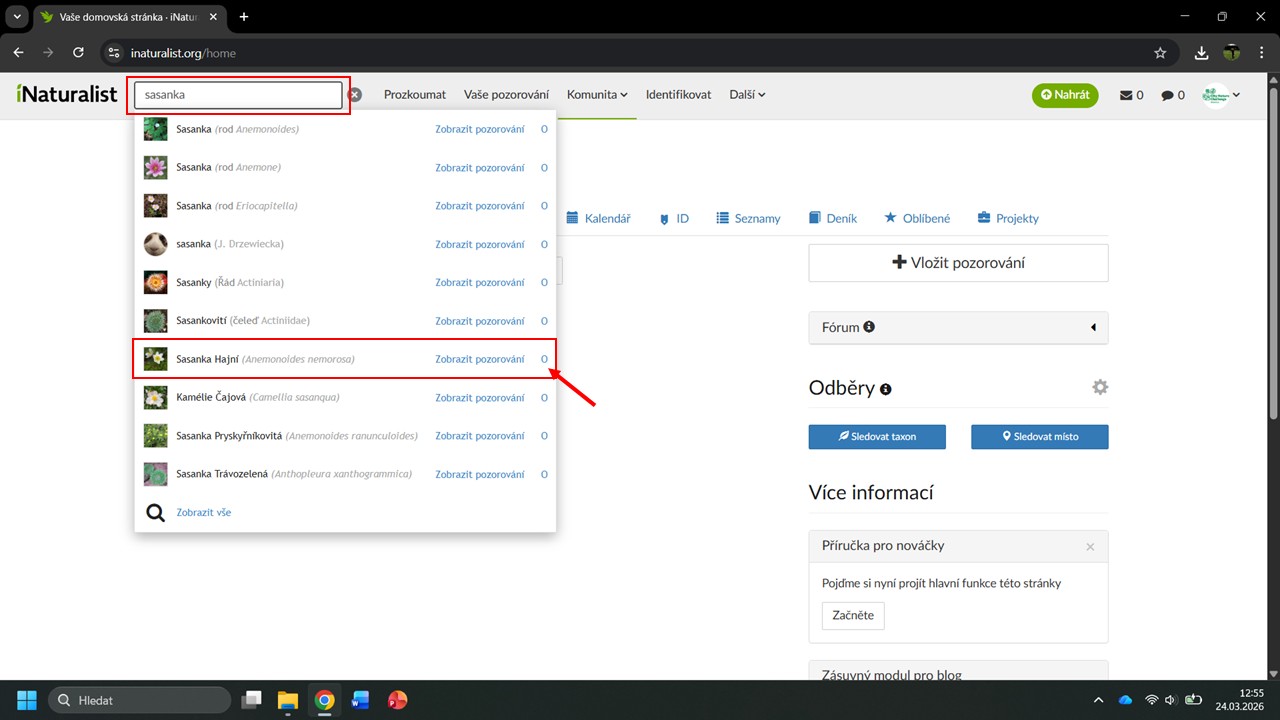Screen dimensions: 1280x720
Task: Select Sasanka Hajní suggestion
Action: click(x=265, y=359)
